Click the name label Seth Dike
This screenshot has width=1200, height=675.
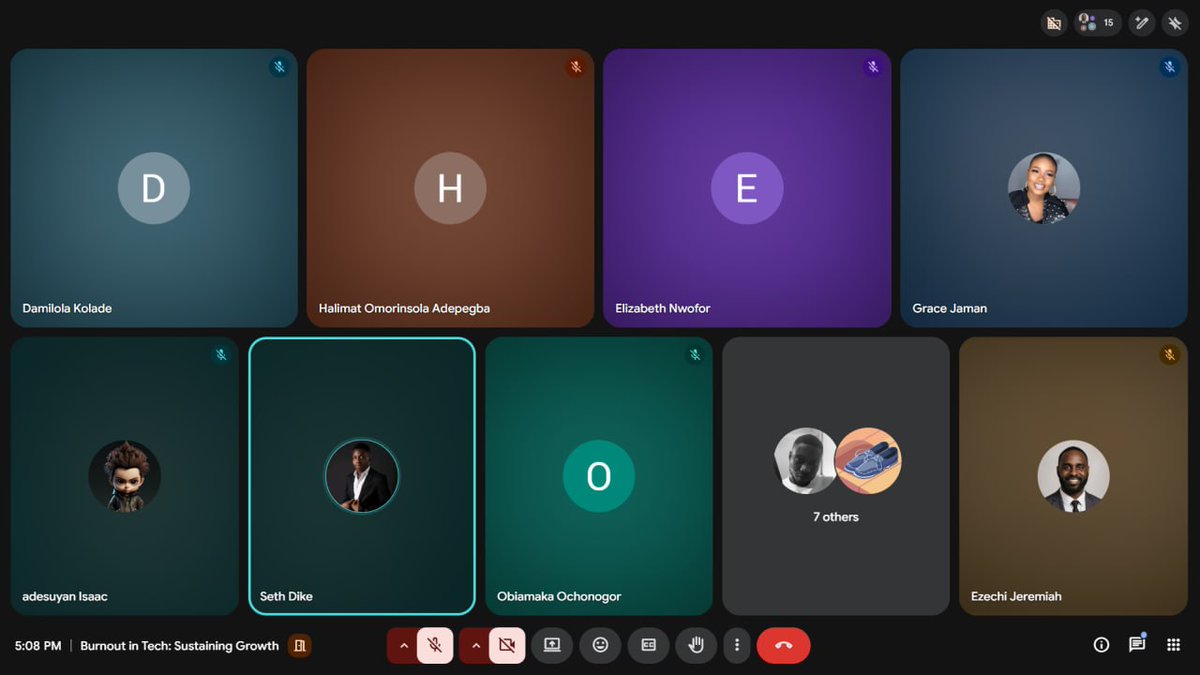(x=286, y=596)
